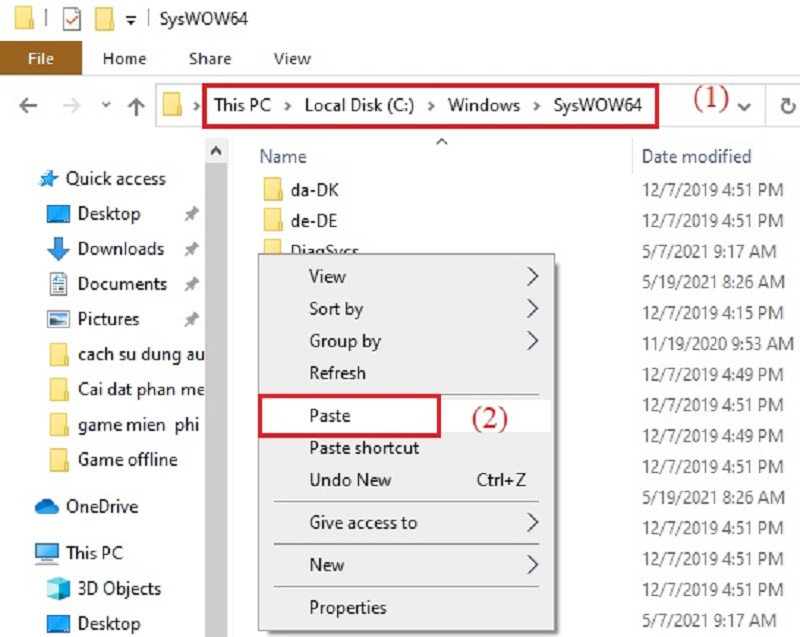
Task: Open the recent locations dropdown arrow
Action: pos(106,106)
